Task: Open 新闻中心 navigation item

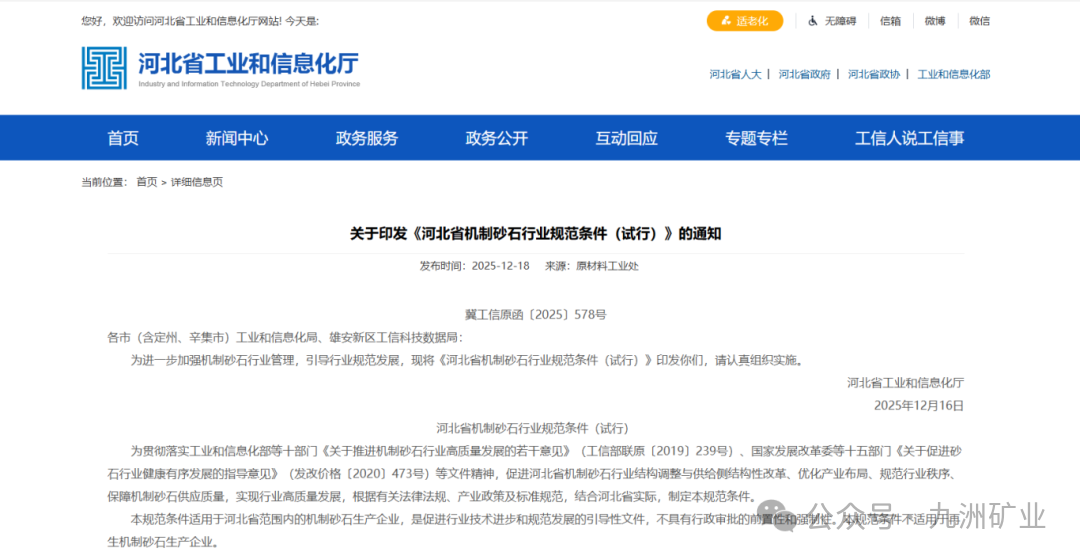Action: (x=236, y=138)
